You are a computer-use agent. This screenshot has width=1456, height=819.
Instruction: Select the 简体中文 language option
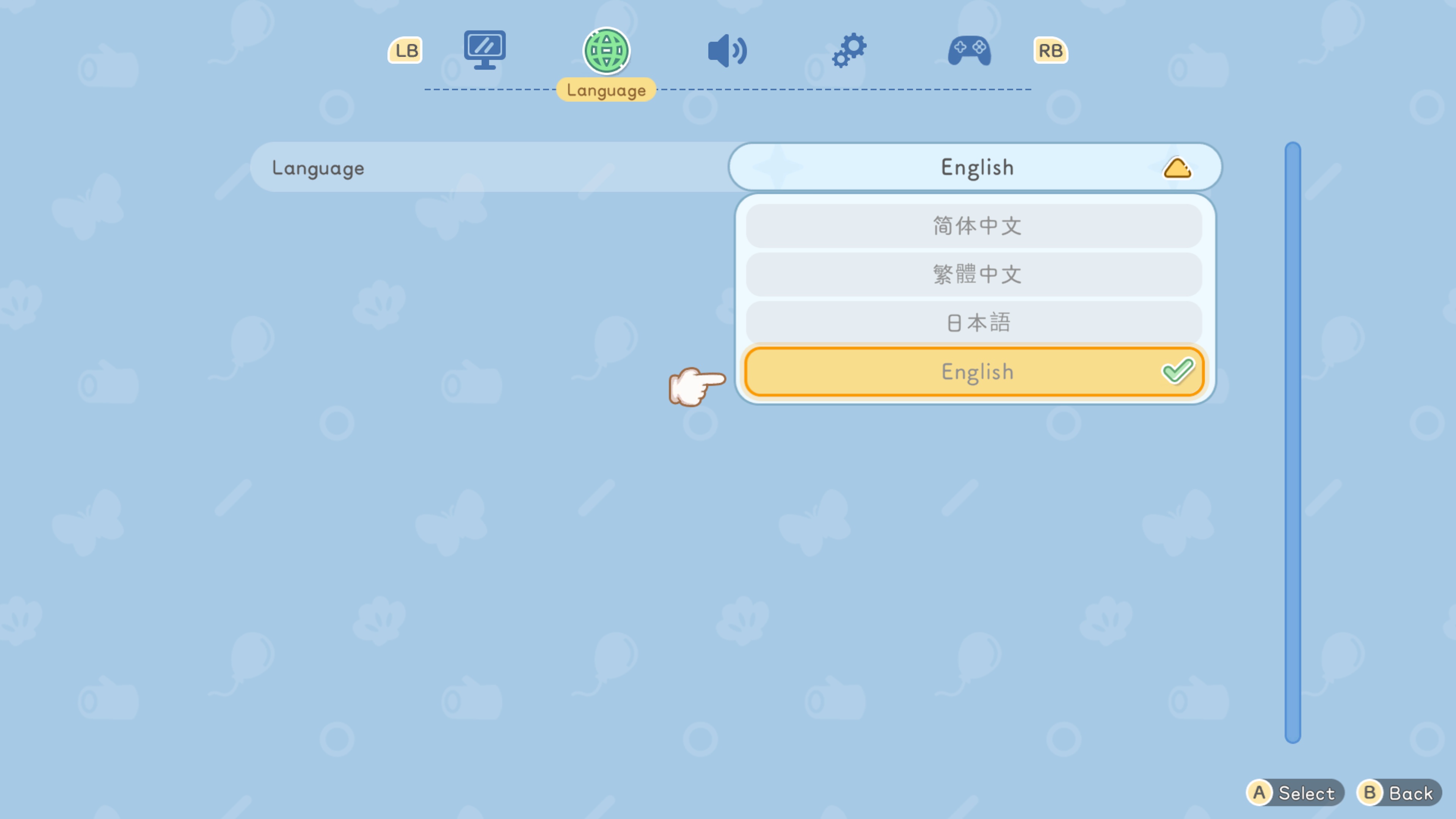click(976, 226)
